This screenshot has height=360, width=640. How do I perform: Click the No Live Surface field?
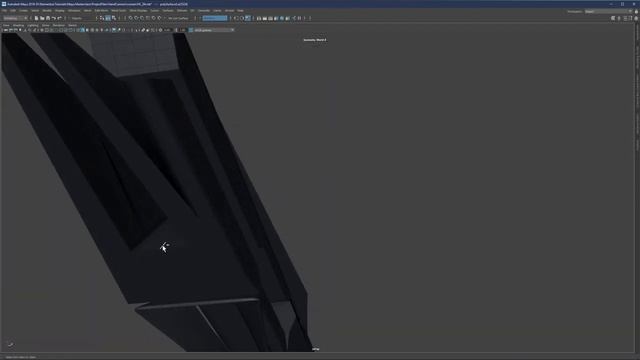coord(179,18)
